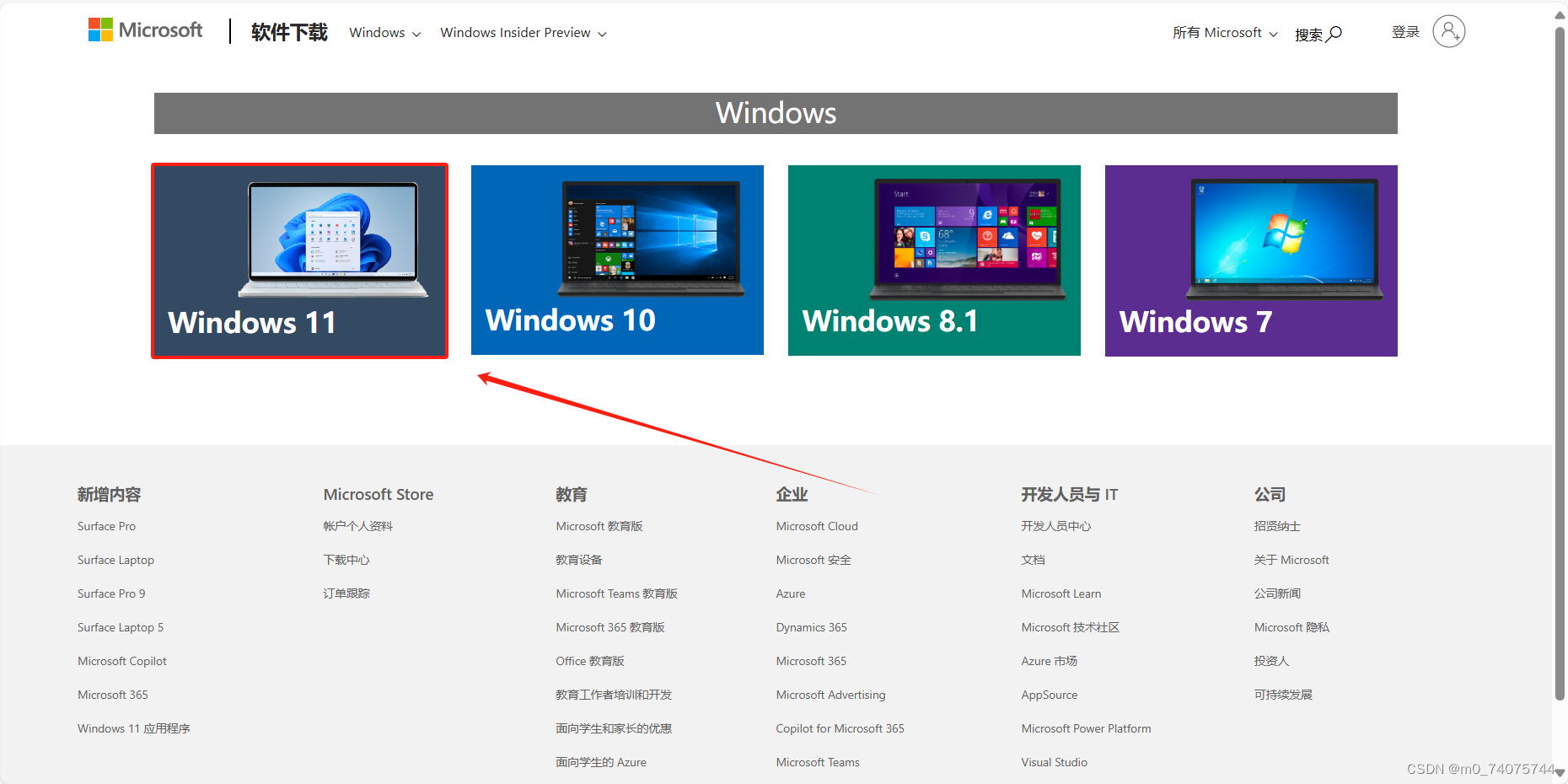Open 投资人 link
The image size is (1568, 784).
(1271, 661)
